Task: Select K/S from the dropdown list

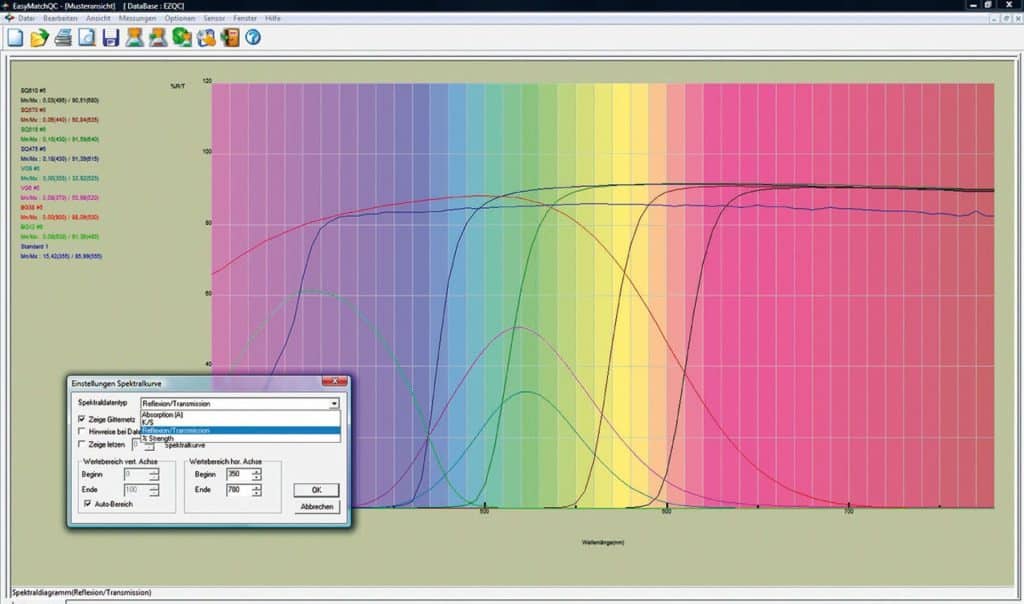Action: 240,422
